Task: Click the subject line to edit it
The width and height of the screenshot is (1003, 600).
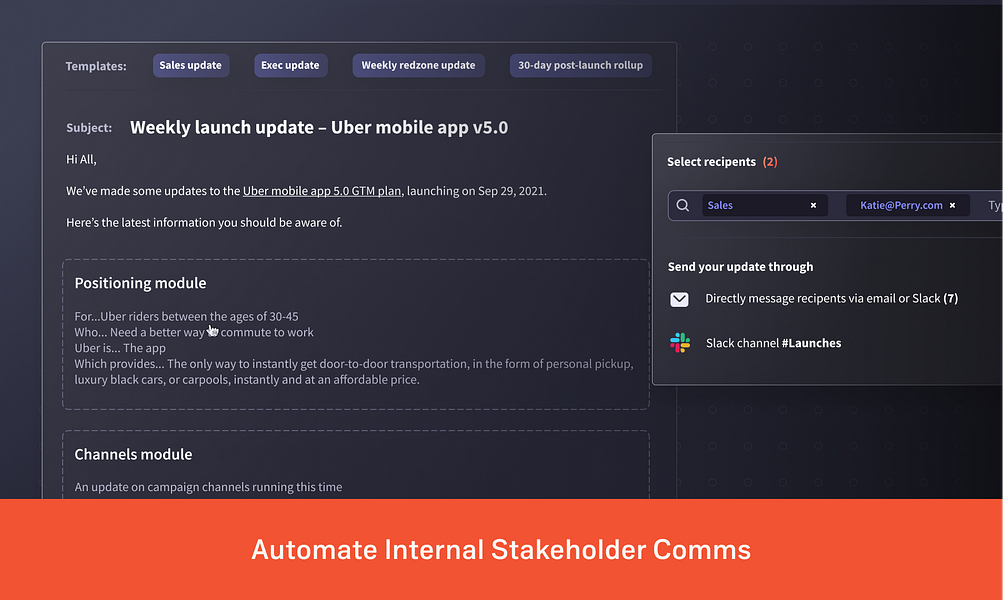Action: click(x=318, y=127)
